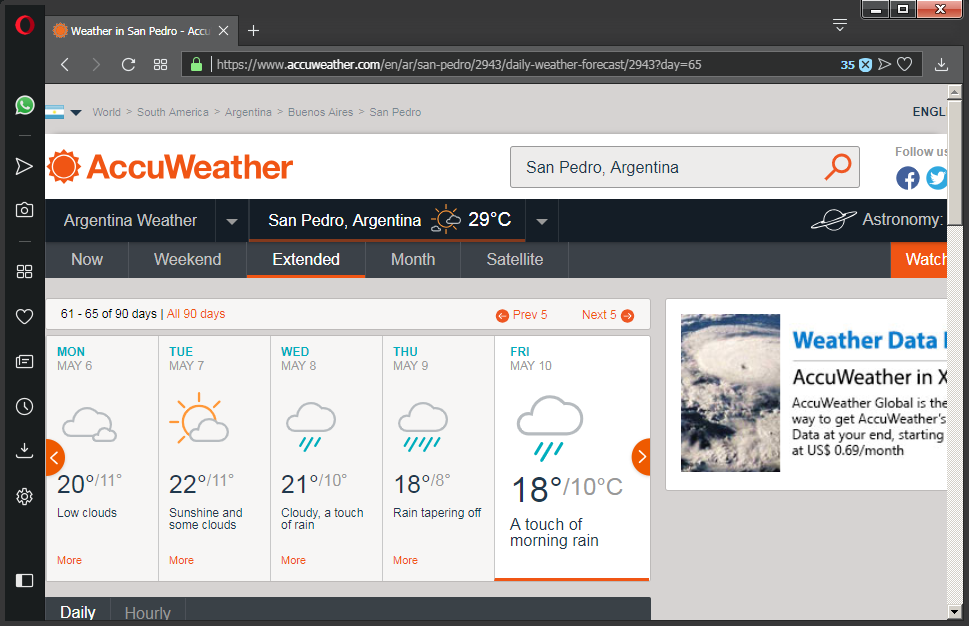Open Buenos Aires breadcrumb link
Screen dimensions: 969x626
tap(320, 112)
